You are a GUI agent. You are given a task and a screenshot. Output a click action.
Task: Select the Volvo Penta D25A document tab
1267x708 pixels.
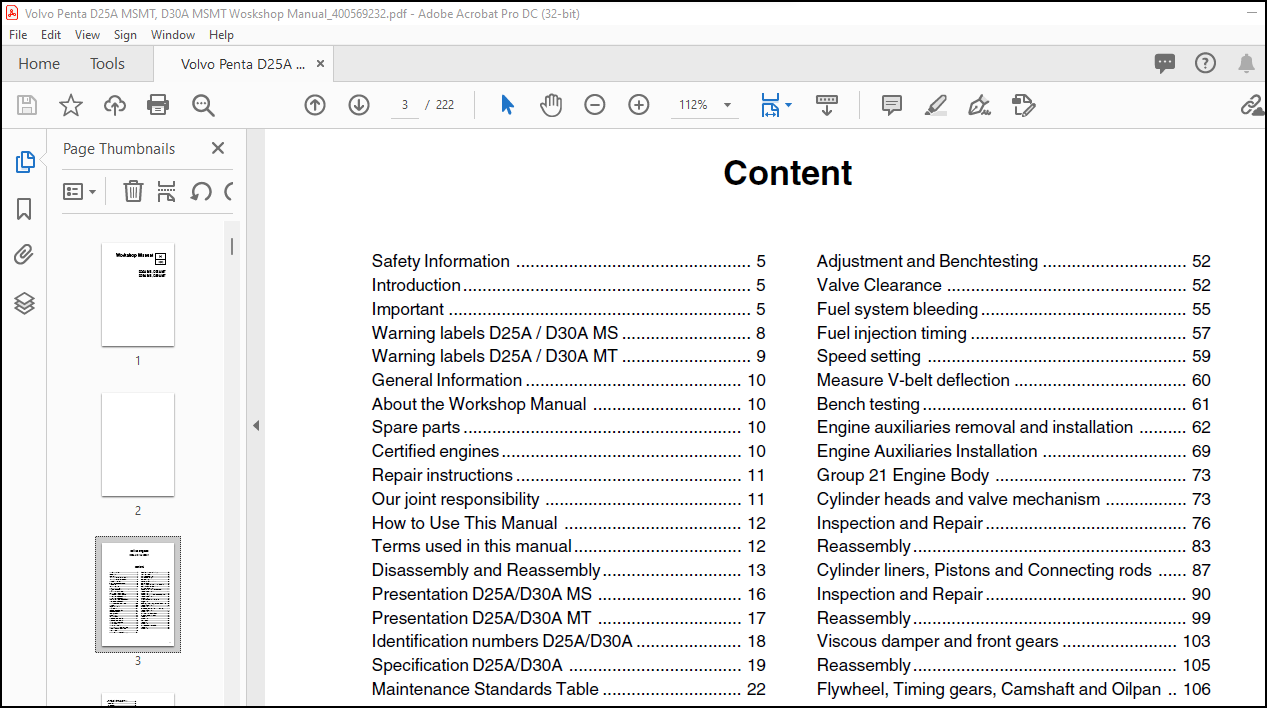[x=243, y=64]
